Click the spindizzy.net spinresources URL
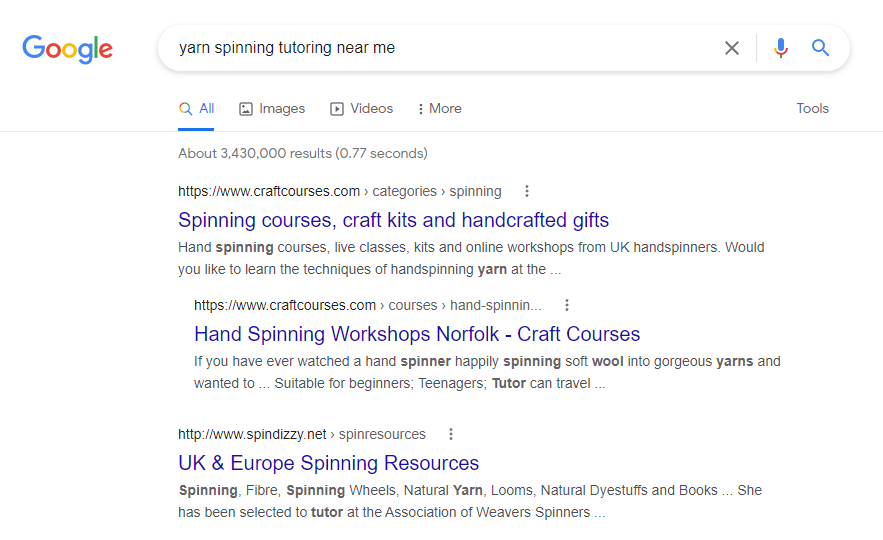The width and height of the screenshot is (883, 540). coord(302,434)
